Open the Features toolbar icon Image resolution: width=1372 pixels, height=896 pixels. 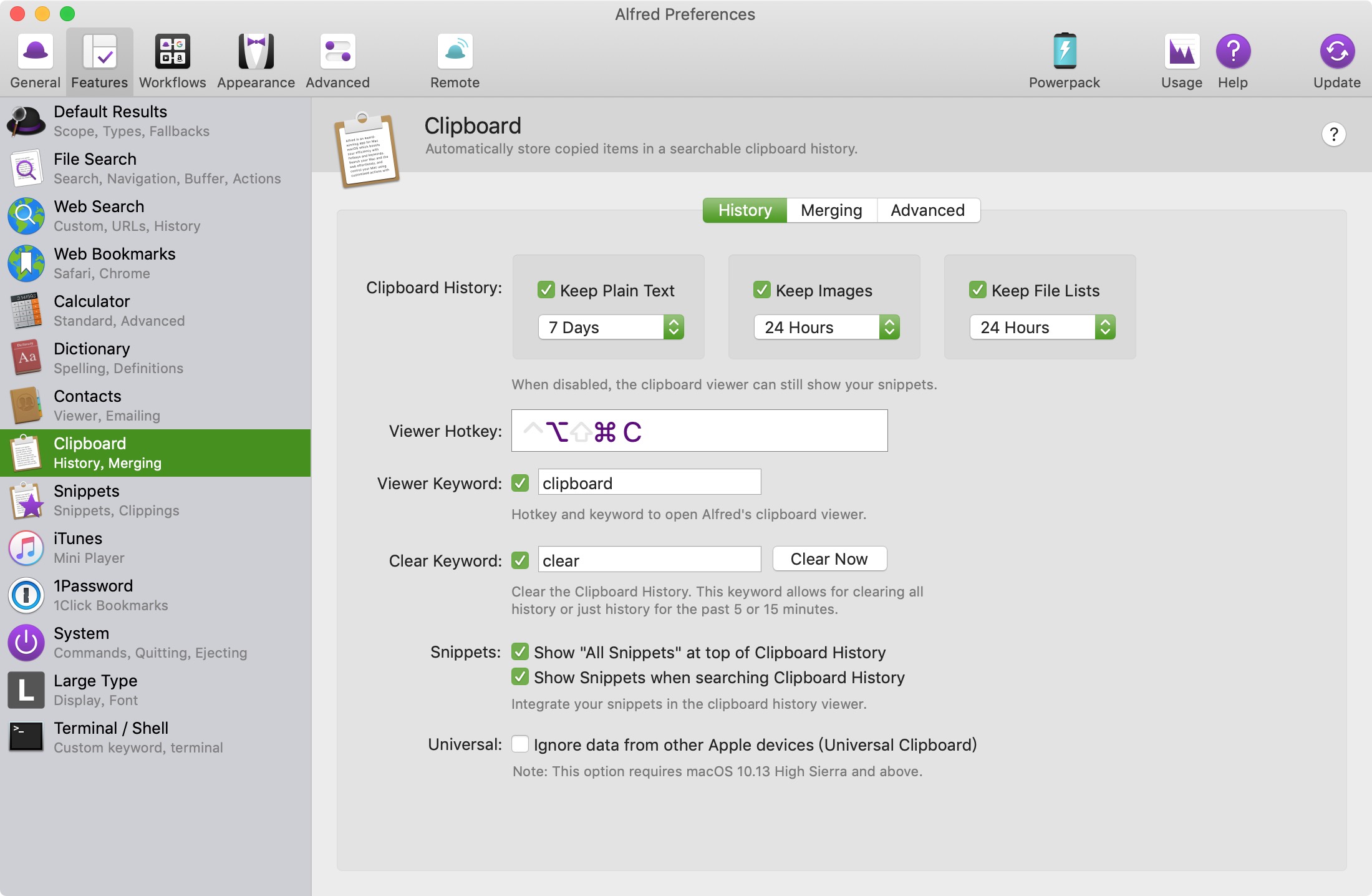[x=100, y=62]
